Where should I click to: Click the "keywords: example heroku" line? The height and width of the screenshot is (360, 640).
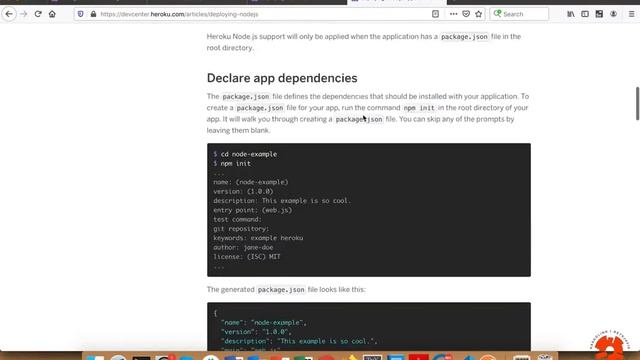pos(258,238)
